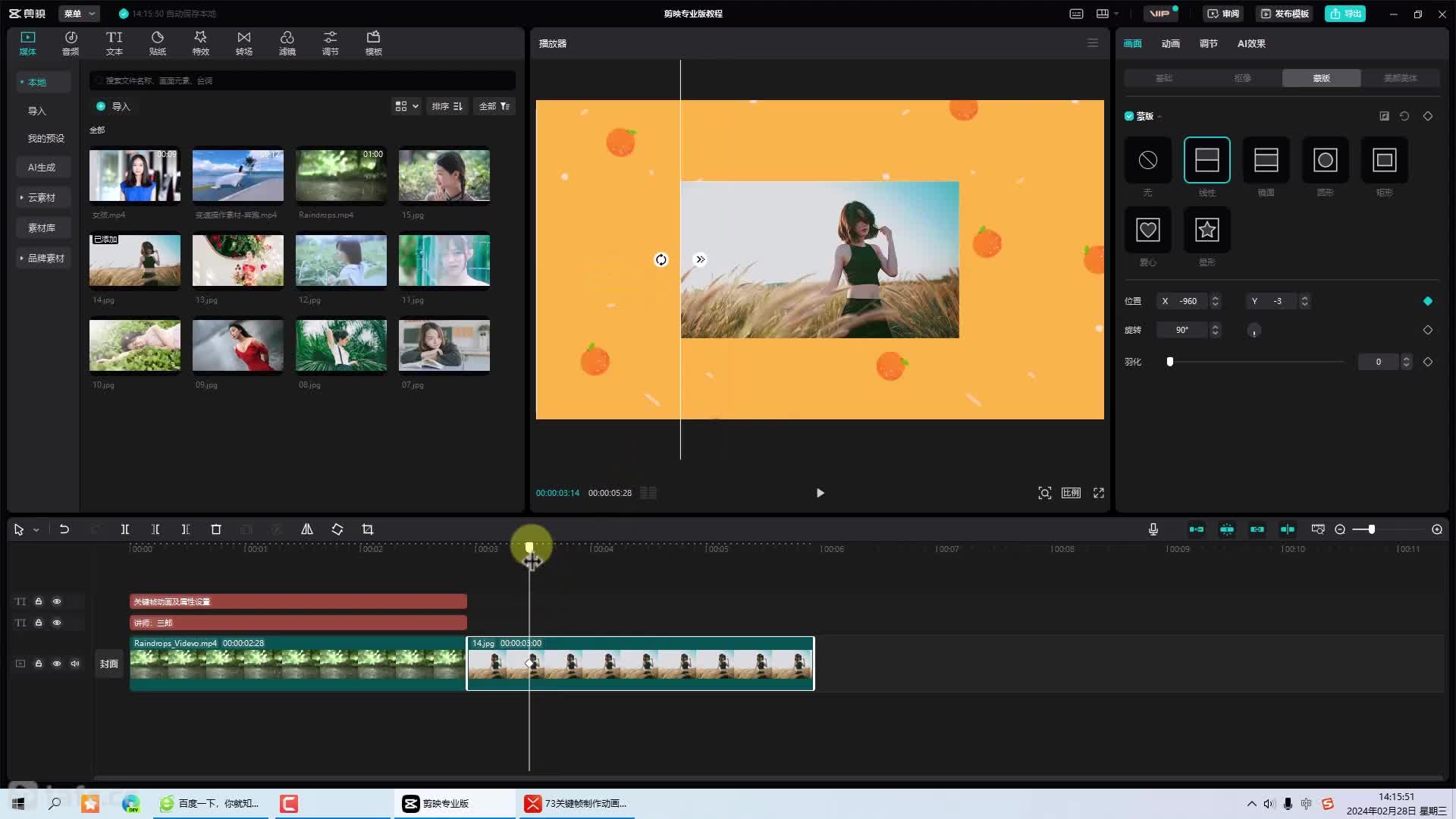1456x819 pixels.
Task: Toggle the rotation keyframe diamond
Action: 1428,330
